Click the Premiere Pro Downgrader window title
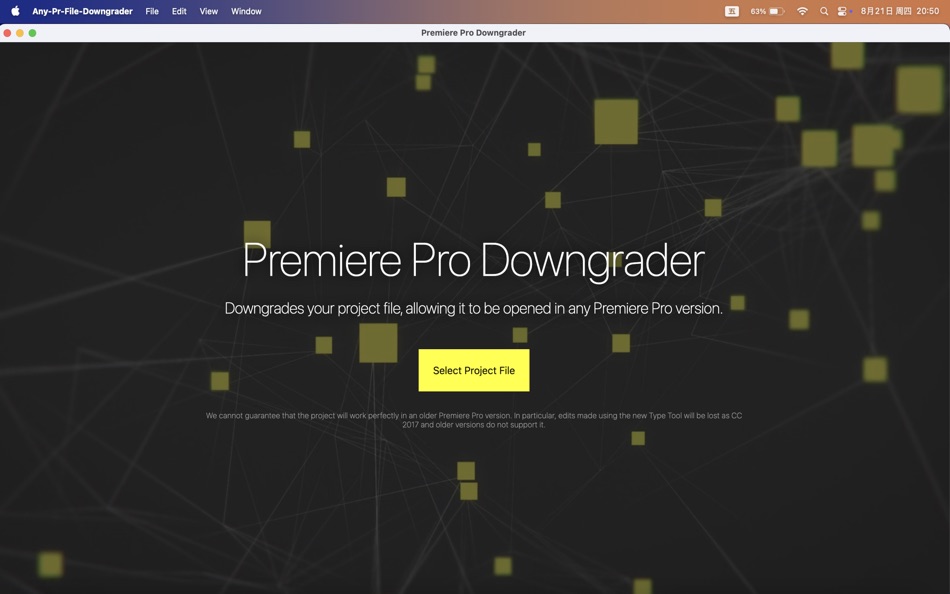This screenshot has height=594, width=950. [473, 33]
